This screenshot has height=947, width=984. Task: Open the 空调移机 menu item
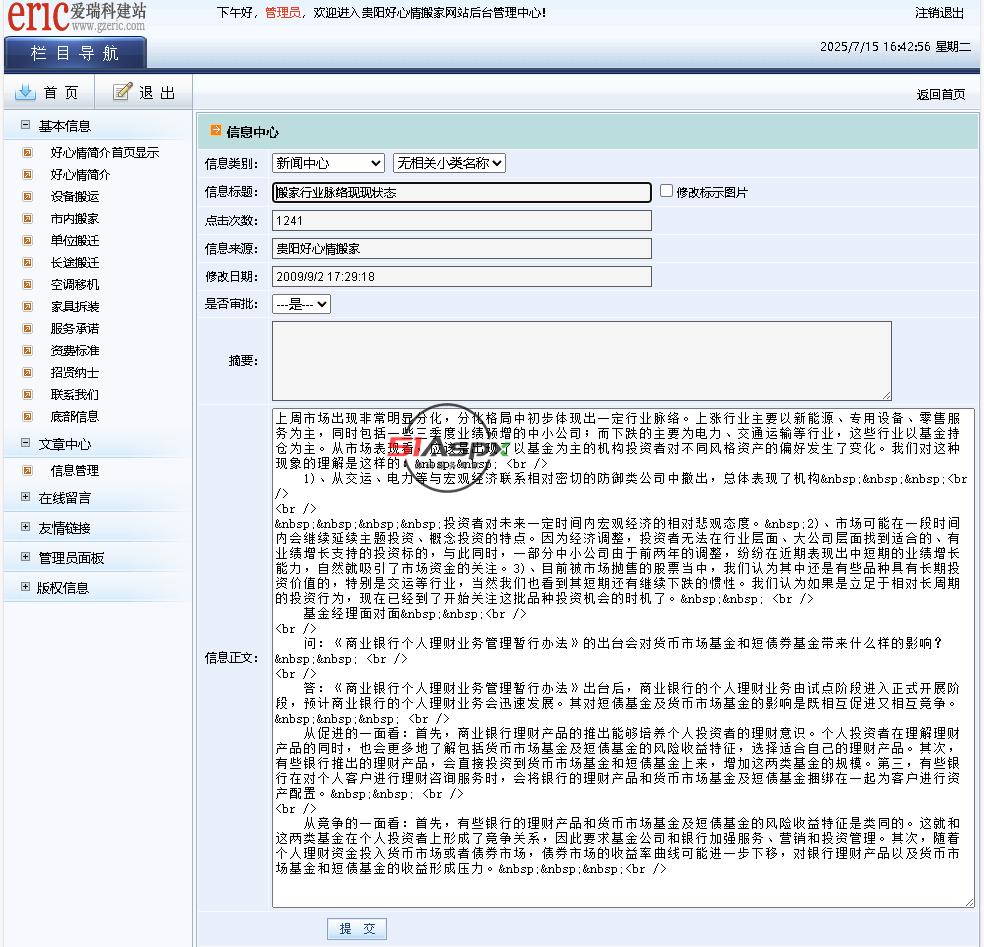click(75, 284)
